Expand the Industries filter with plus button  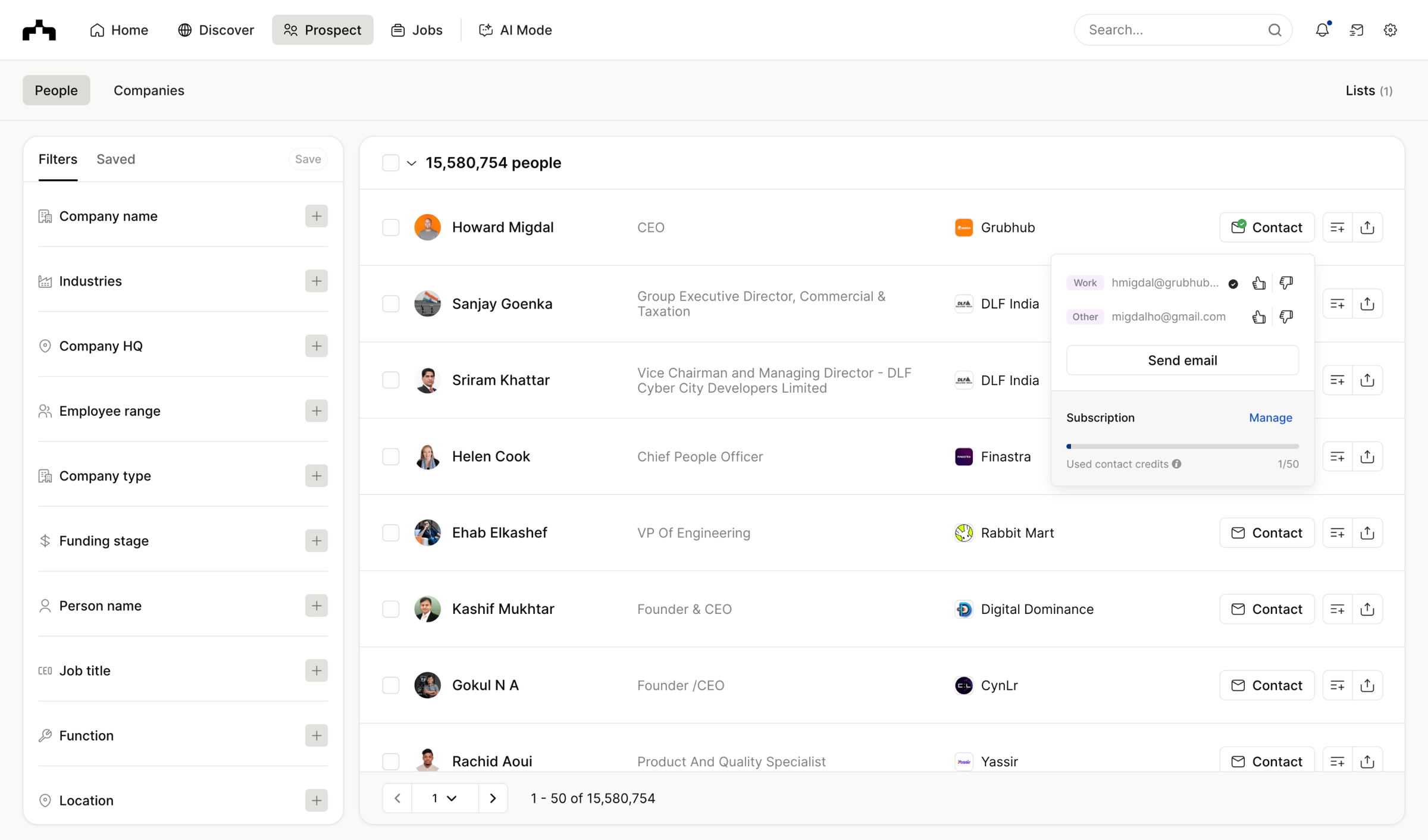[317, 281]
